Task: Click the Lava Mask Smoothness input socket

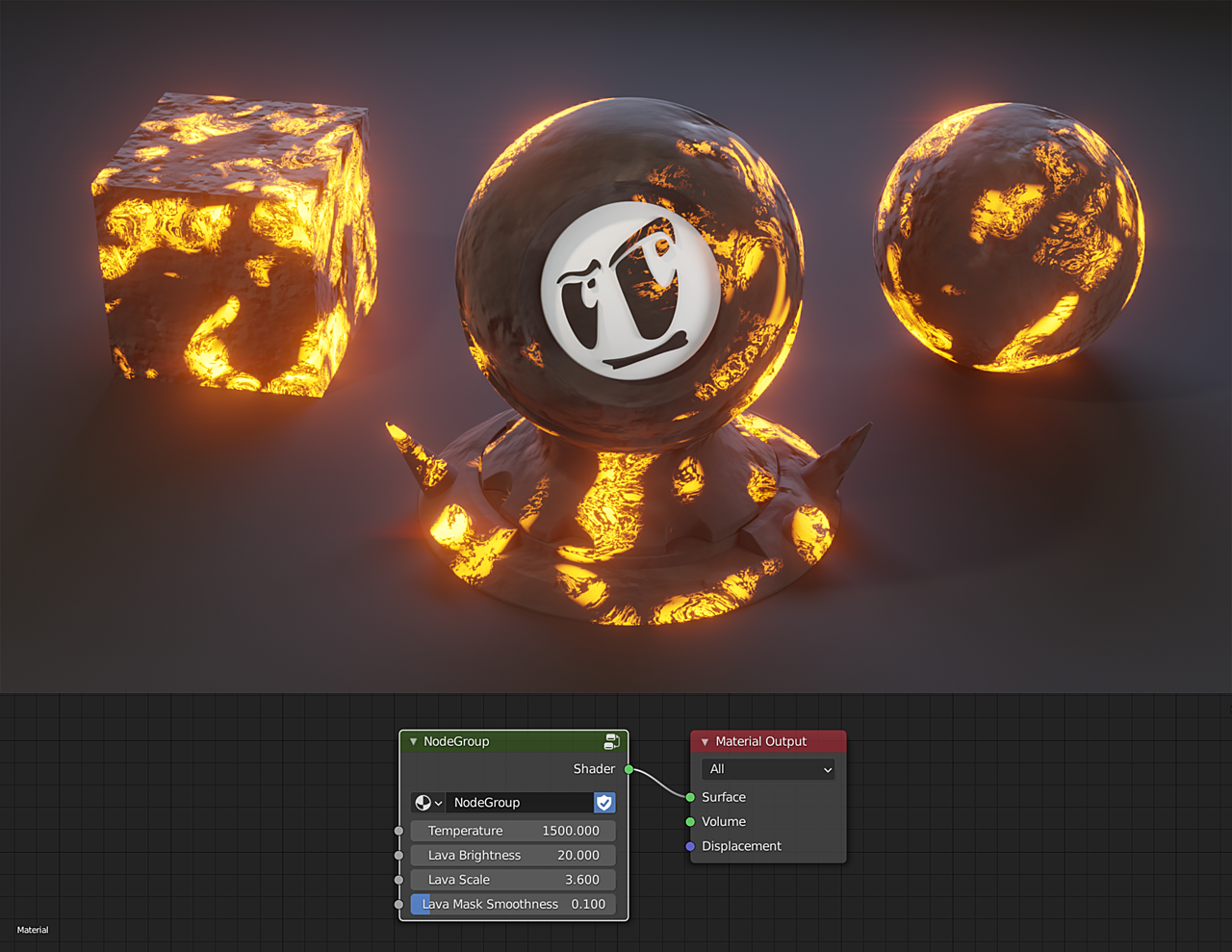Action: click(399, 904)
